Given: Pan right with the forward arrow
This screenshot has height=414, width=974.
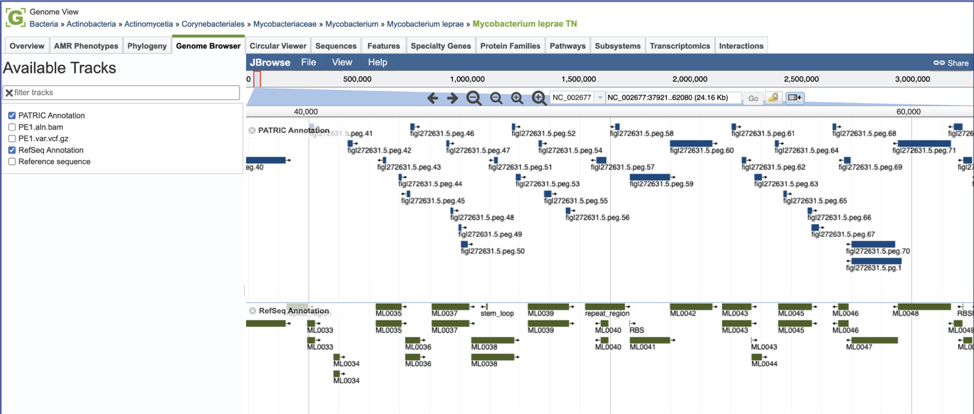Looking at the screenshot, I should pos(453,98).
